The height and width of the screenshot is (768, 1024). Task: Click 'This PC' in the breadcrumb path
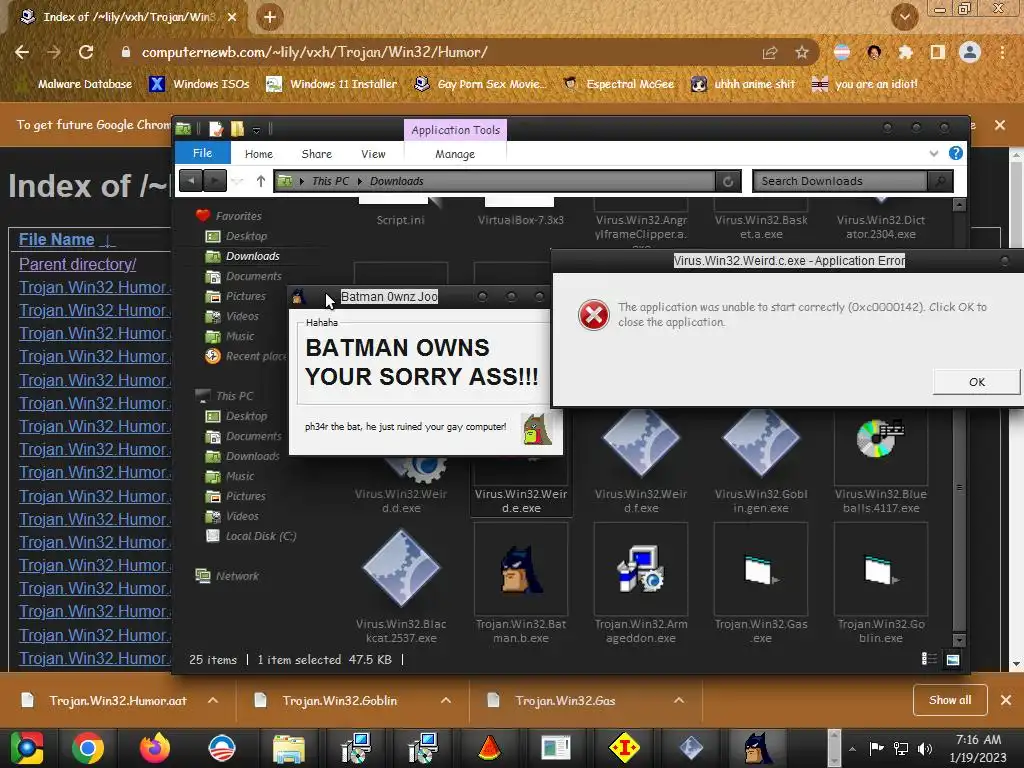click(x=330, y=181)
